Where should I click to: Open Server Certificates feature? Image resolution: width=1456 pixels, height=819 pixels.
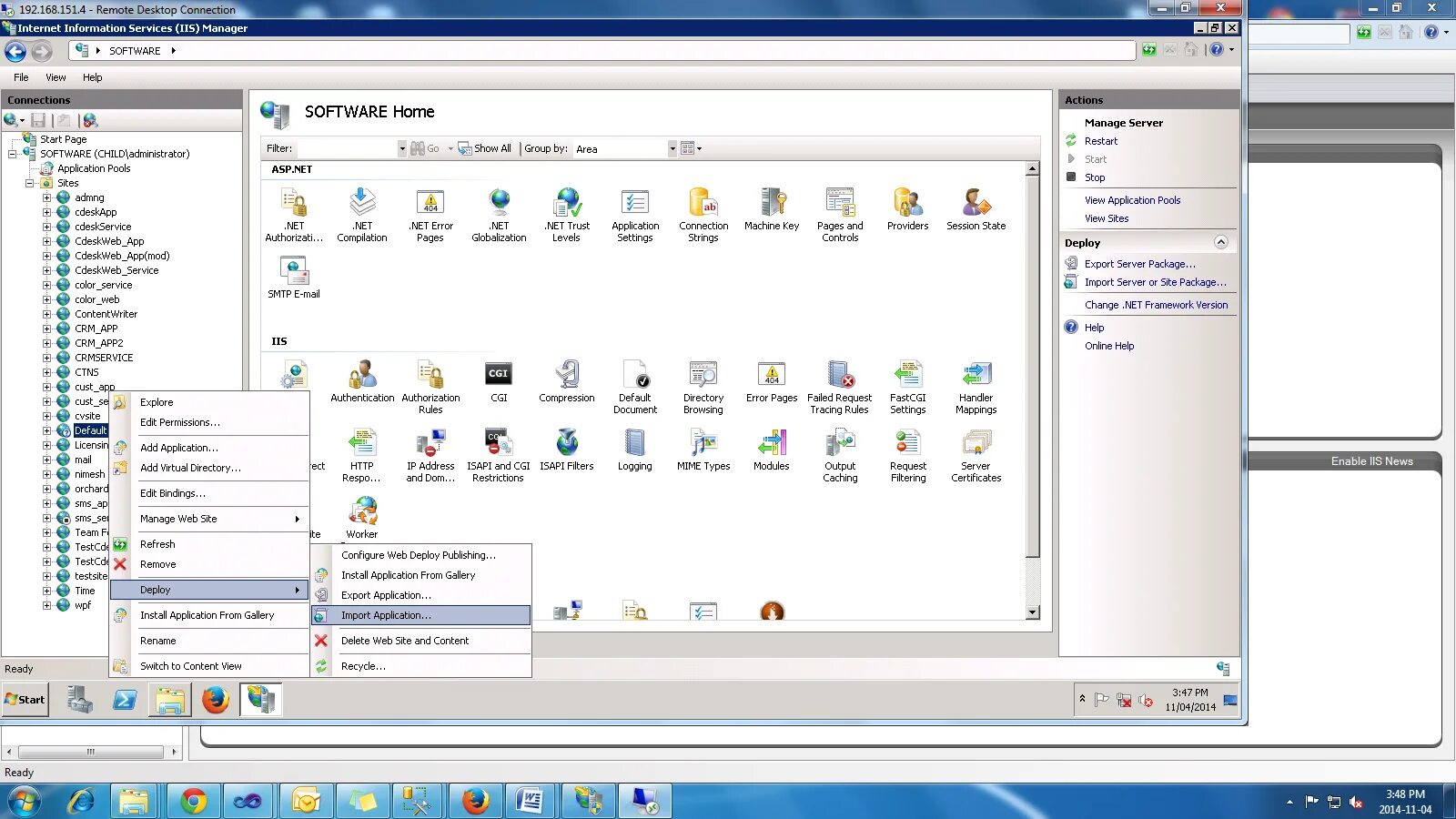tap(976, 455)
